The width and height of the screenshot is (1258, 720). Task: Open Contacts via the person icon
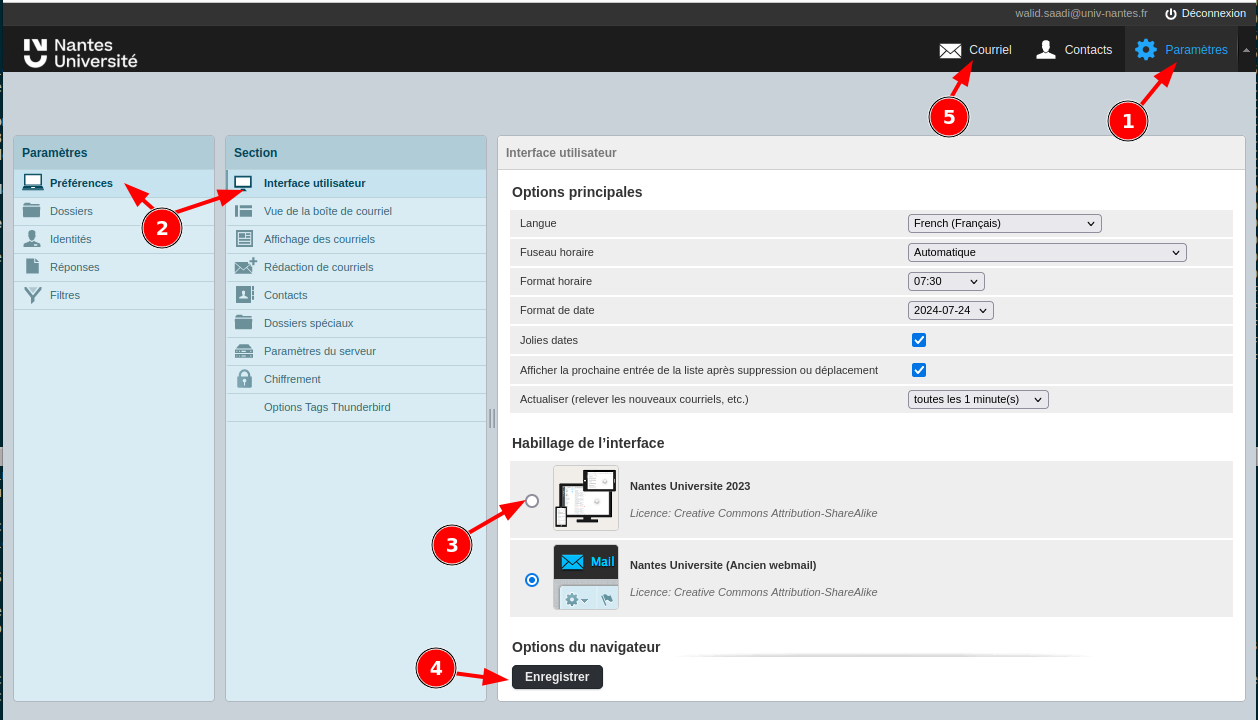click(x=1046, y=50)
